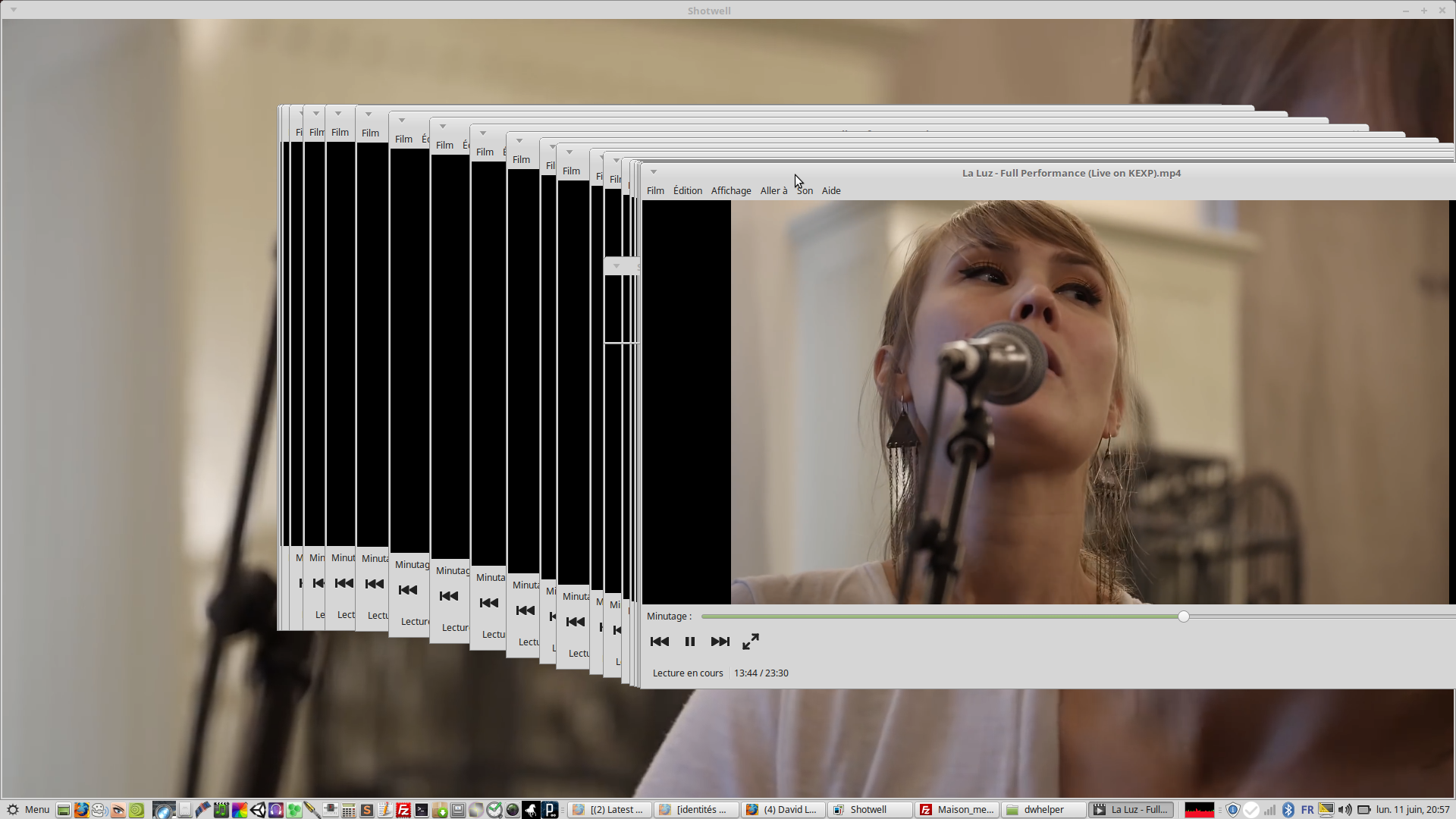The height and width of the screenshot is (819, 1456).
Task: Open the volume speaker tray icon
Action: [1345, 810]
